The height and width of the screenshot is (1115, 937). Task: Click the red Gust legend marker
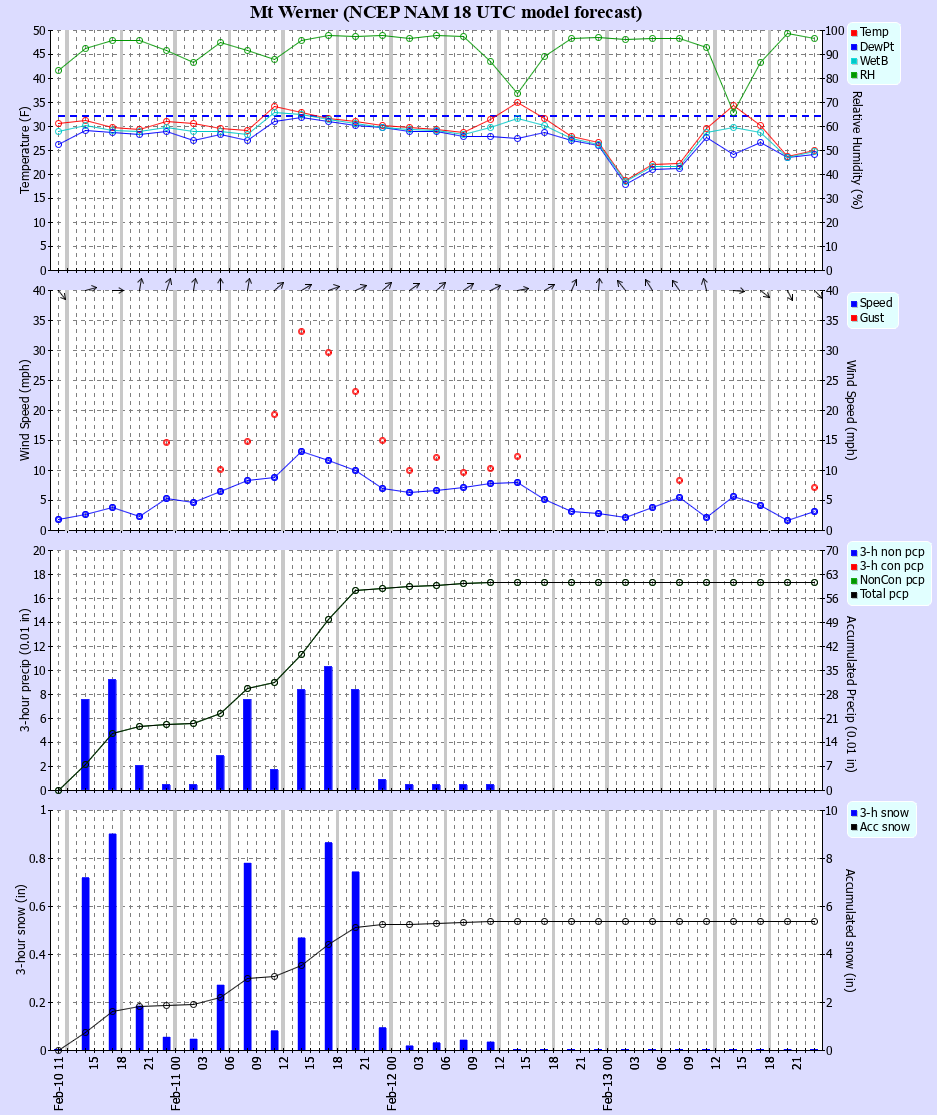click(853, 318)
